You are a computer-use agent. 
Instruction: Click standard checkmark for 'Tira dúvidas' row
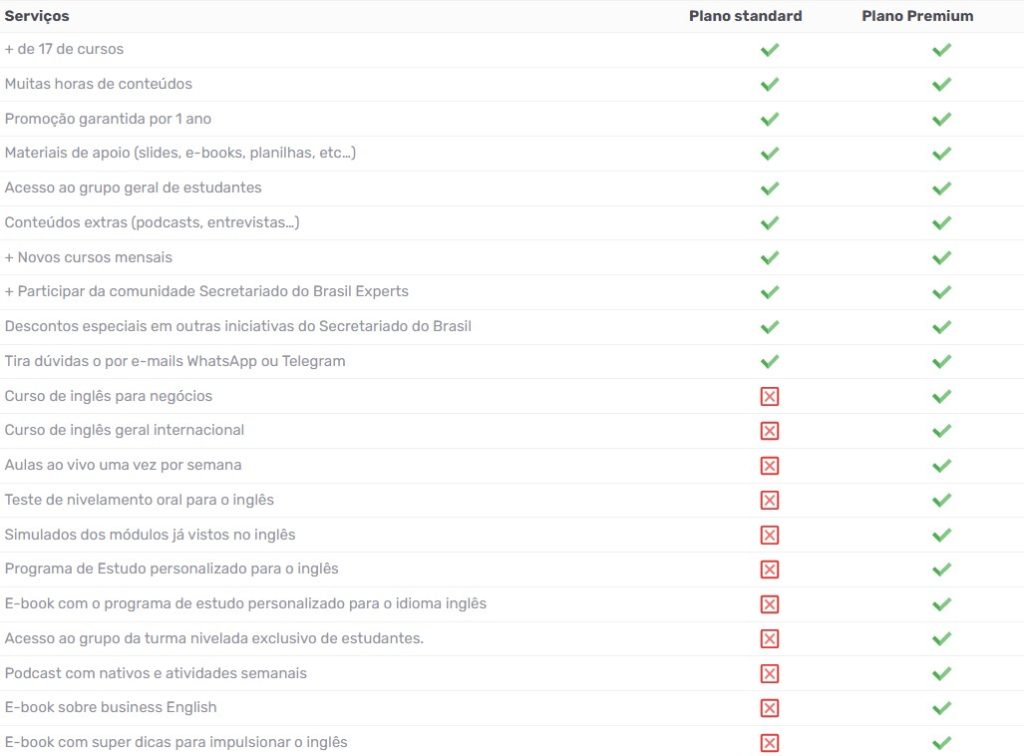point(769,361)
